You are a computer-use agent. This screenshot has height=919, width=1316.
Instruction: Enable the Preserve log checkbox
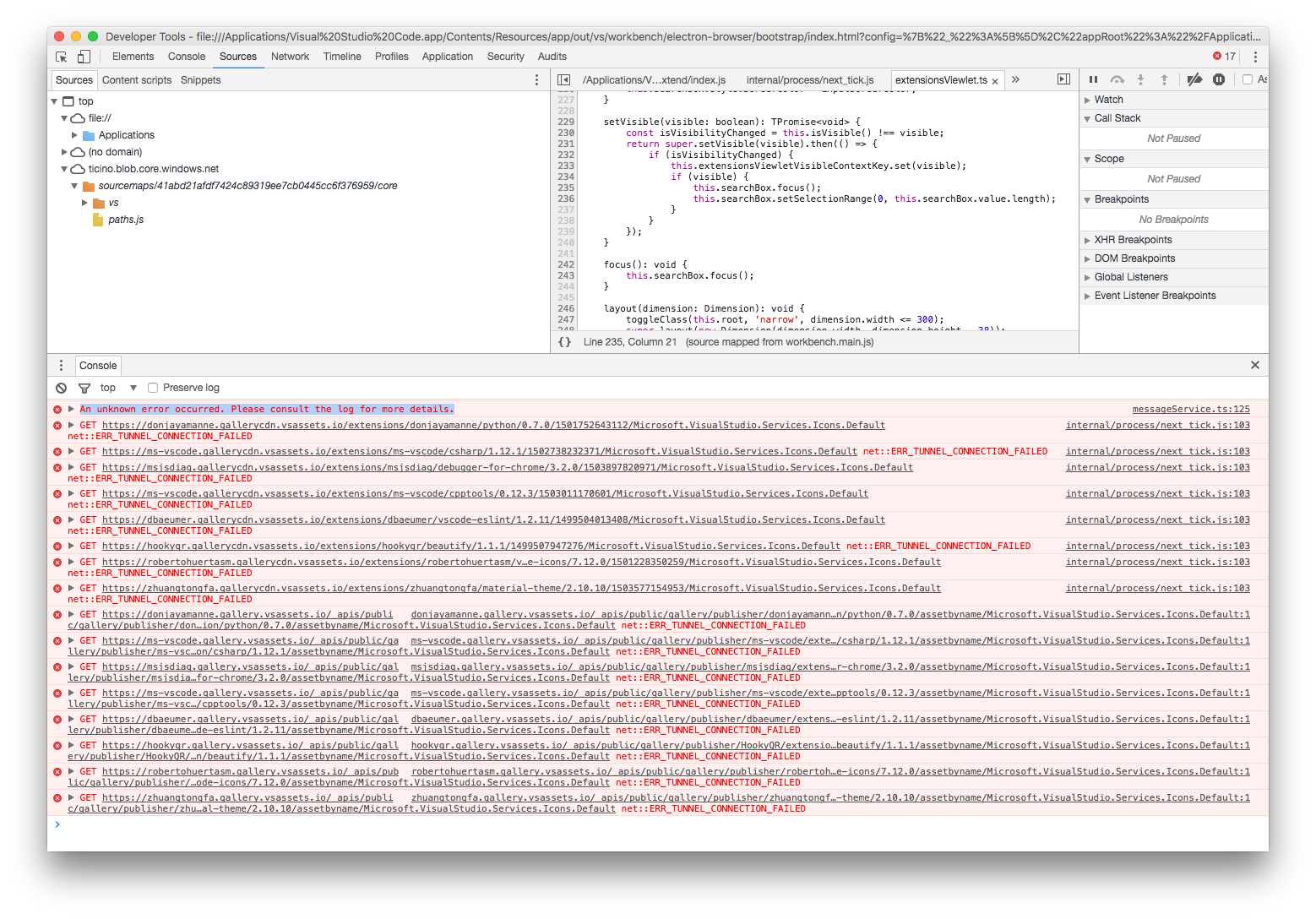click(152, 387)
